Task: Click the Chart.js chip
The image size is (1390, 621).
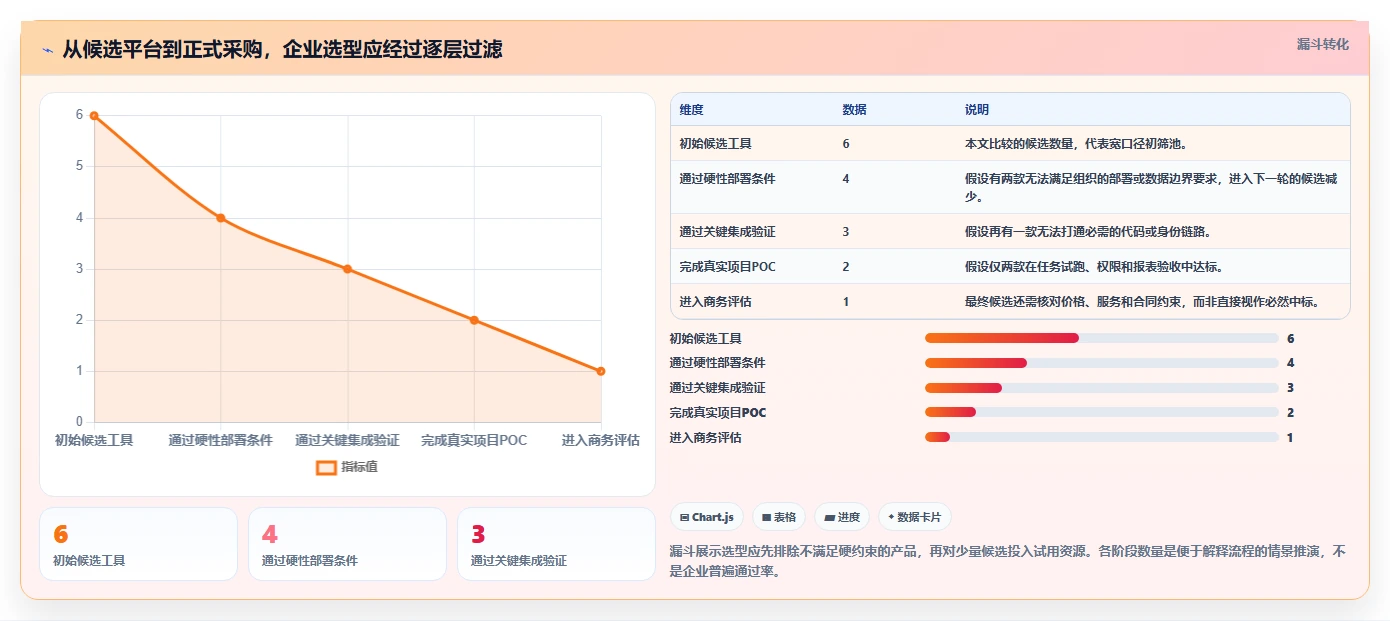Action: [x=706, y=517]
